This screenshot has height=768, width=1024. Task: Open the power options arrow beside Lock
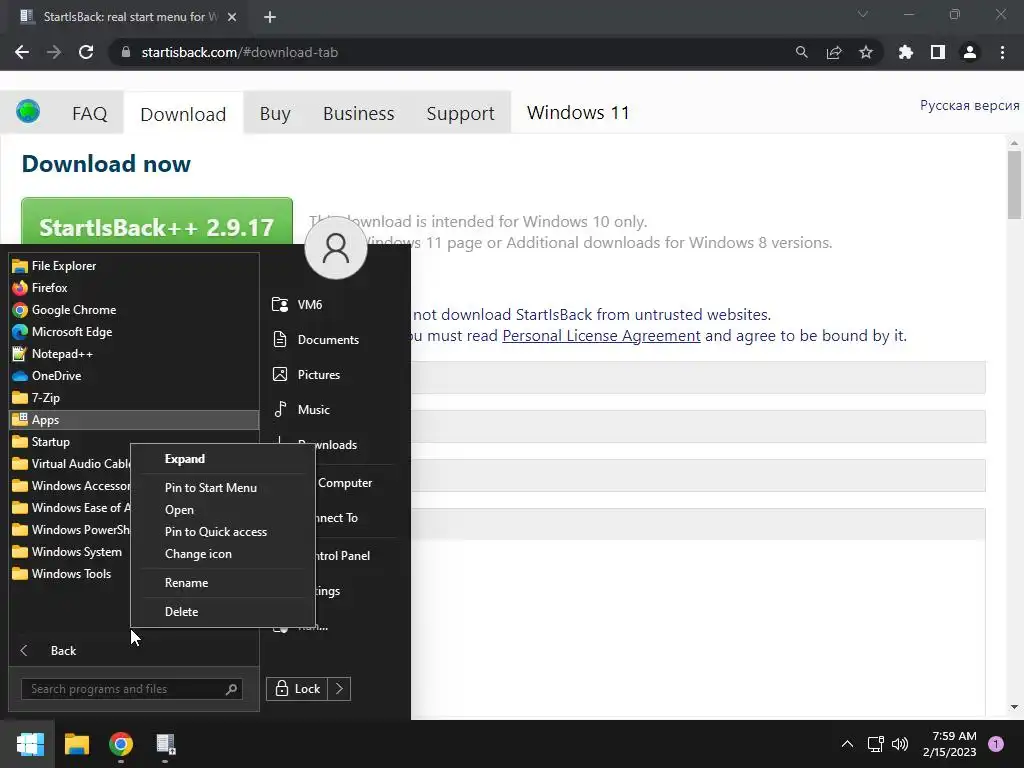pos(339,689)
